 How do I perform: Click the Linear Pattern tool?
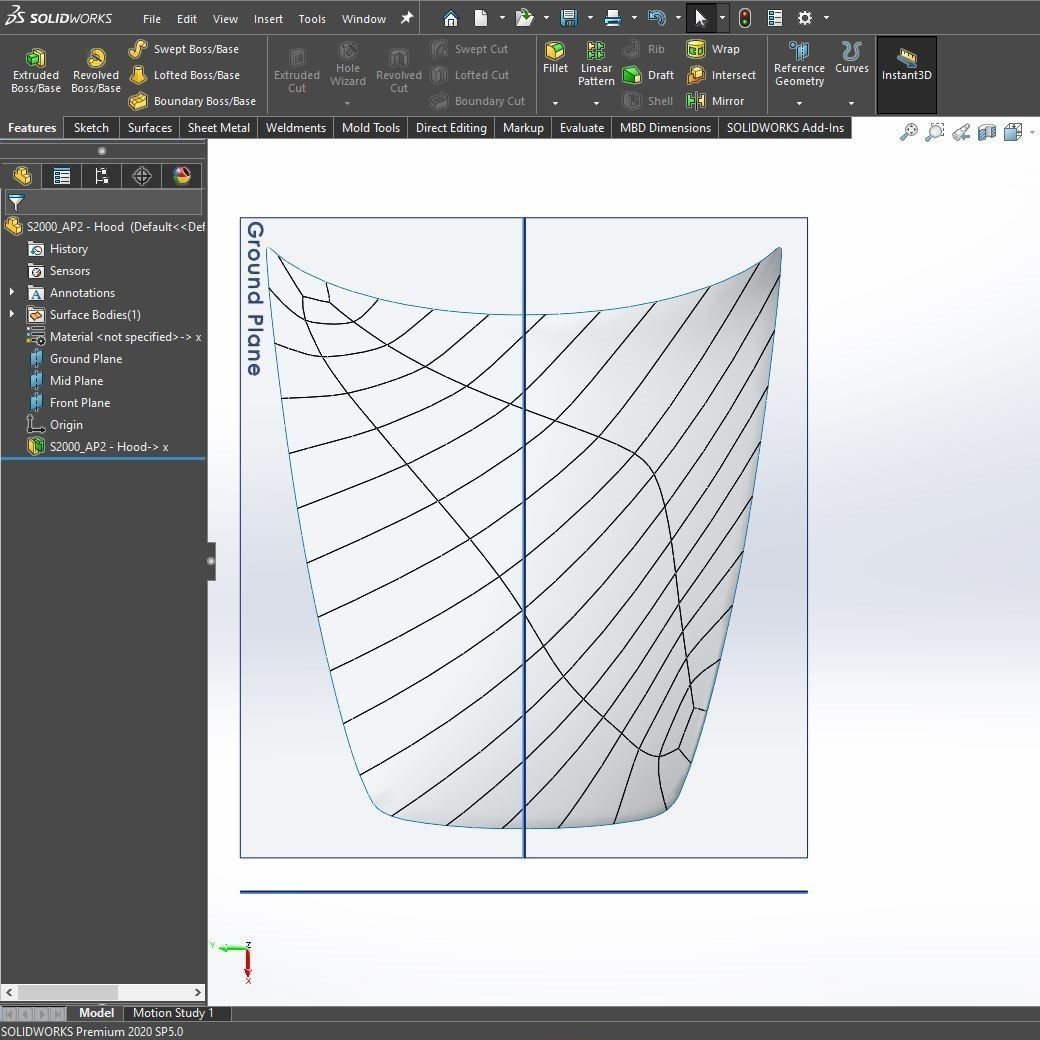tap(596, 64)
